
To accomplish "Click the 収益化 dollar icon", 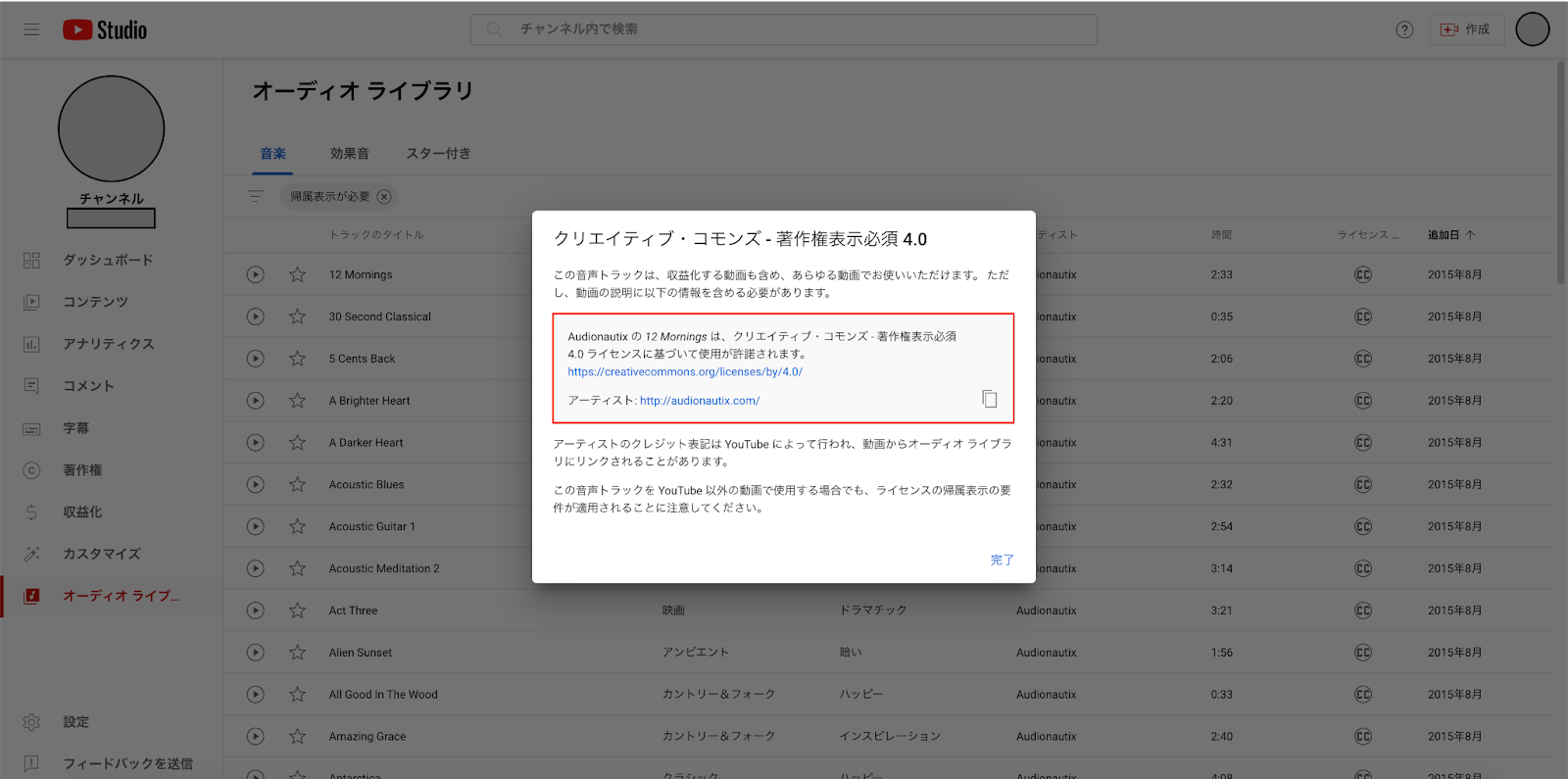I will click(31, 512).
